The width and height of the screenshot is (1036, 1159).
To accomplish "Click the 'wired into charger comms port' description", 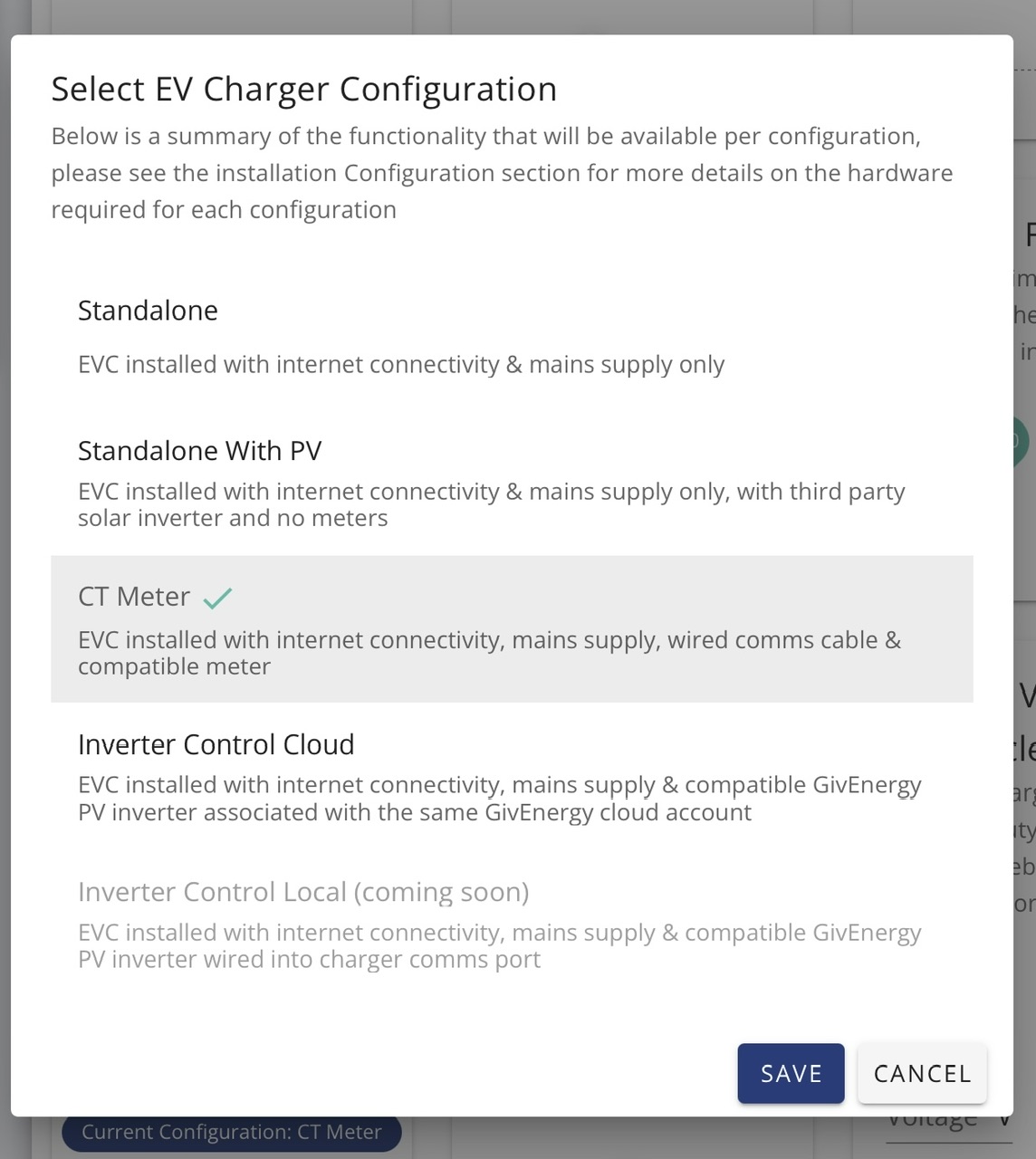I will coord(371,960).
